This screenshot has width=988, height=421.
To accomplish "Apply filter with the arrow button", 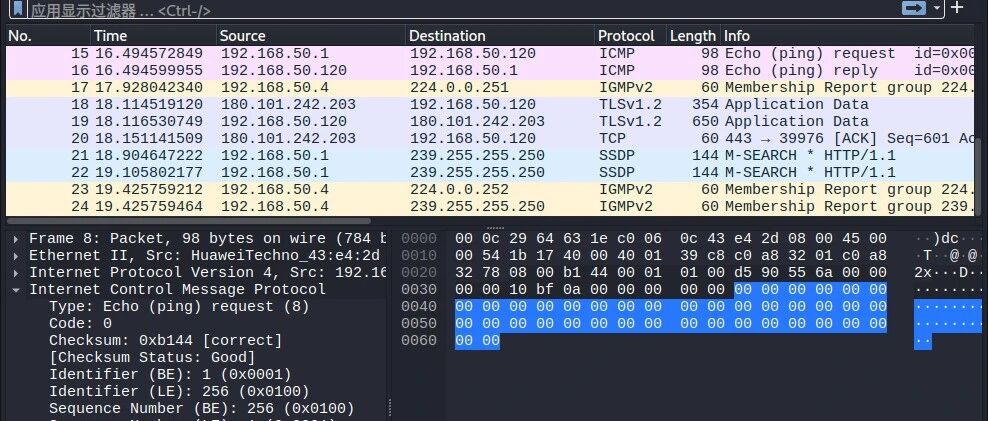I will [x=914, y=8].
